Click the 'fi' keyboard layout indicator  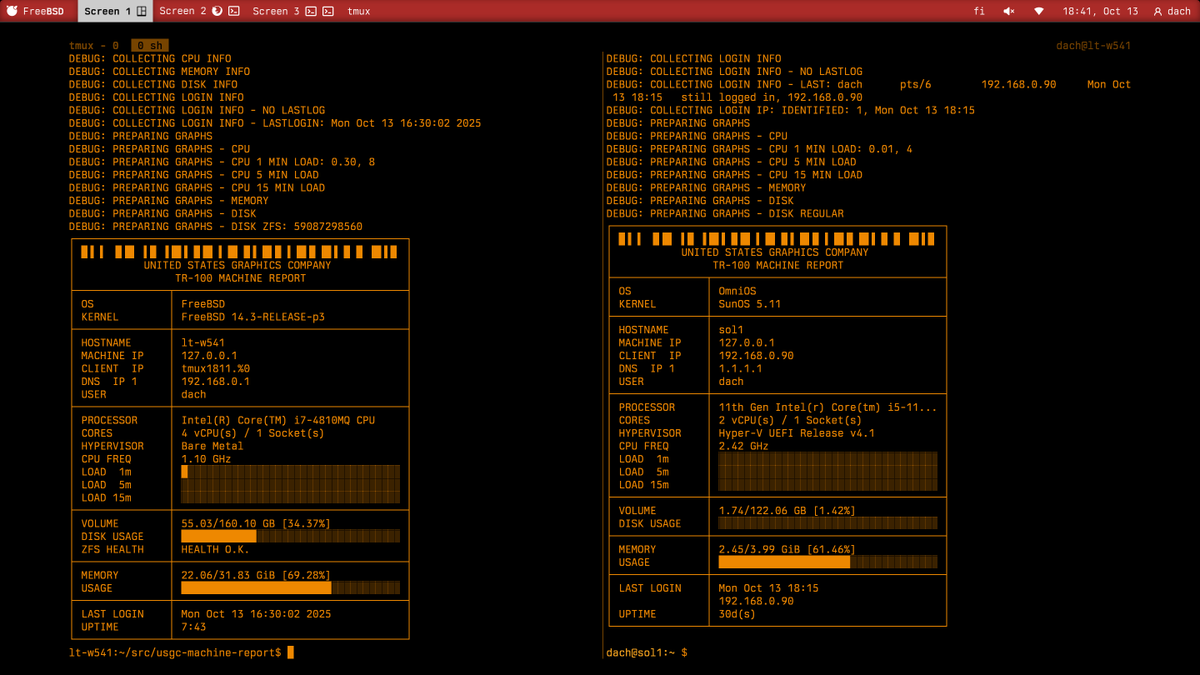[x=979, y=11]
